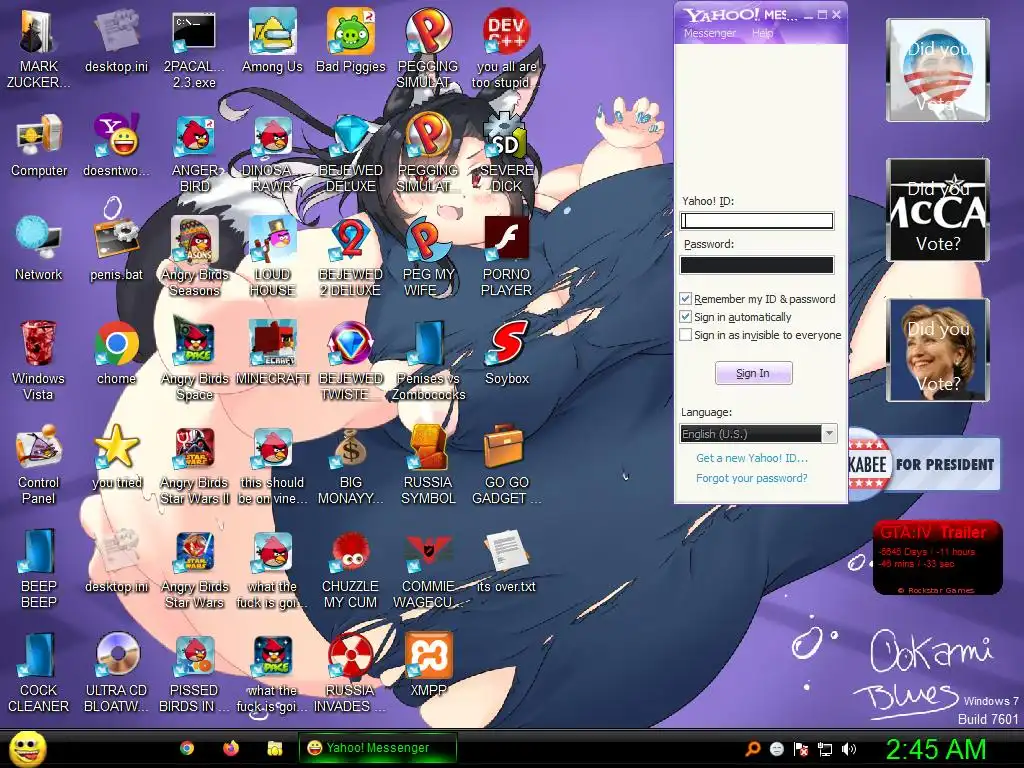This screenshot has height=768, width=1024.
Task: Click the 2:45 AM taskbar clock
Action: click(x=935, y=748)
